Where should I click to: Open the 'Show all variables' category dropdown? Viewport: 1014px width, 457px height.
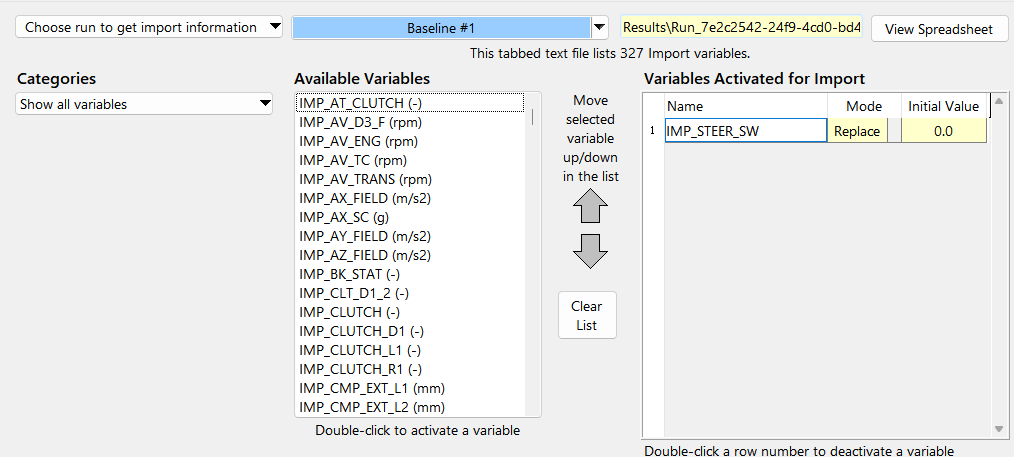tap(145, 104)
